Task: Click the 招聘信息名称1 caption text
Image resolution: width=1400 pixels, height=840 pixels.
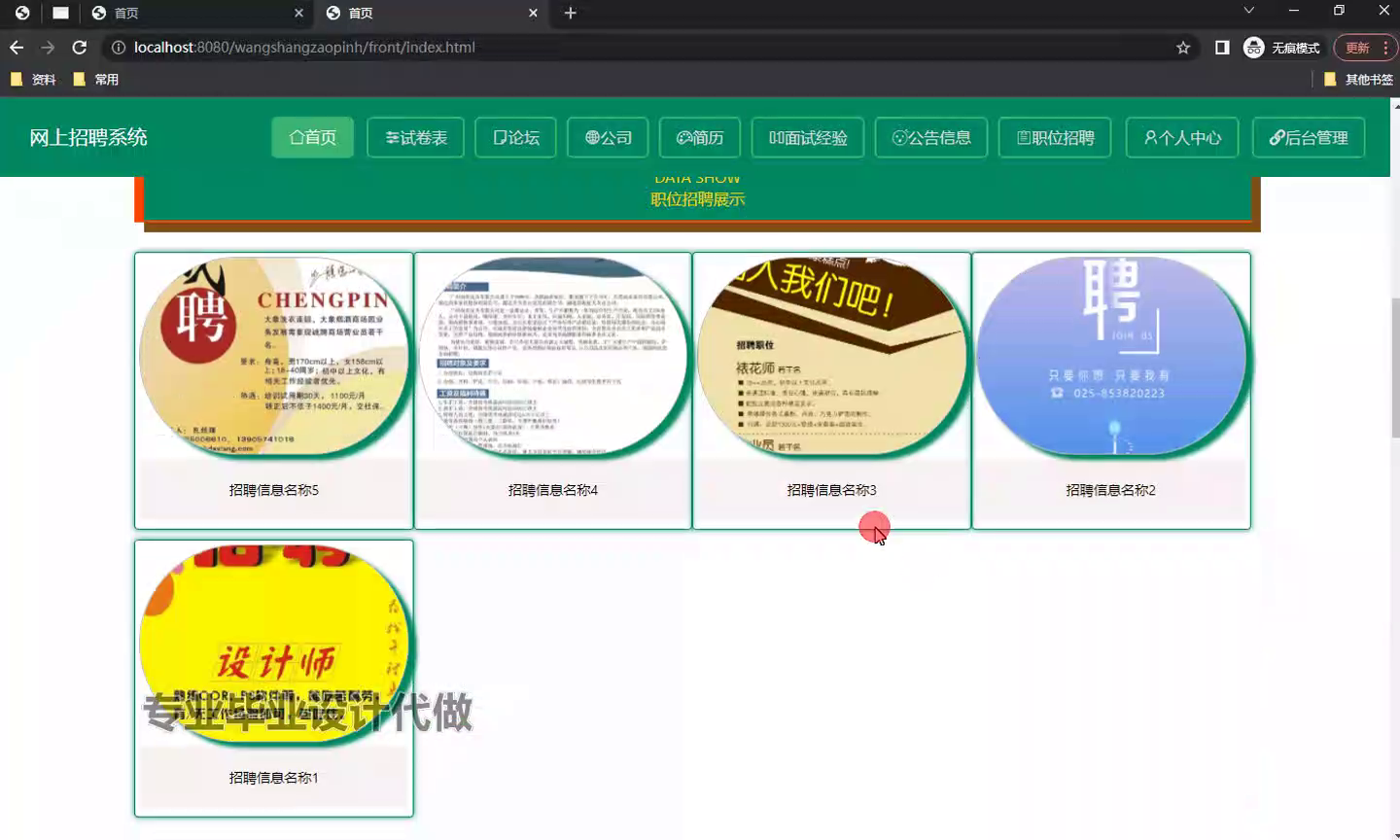Action: 274,778
